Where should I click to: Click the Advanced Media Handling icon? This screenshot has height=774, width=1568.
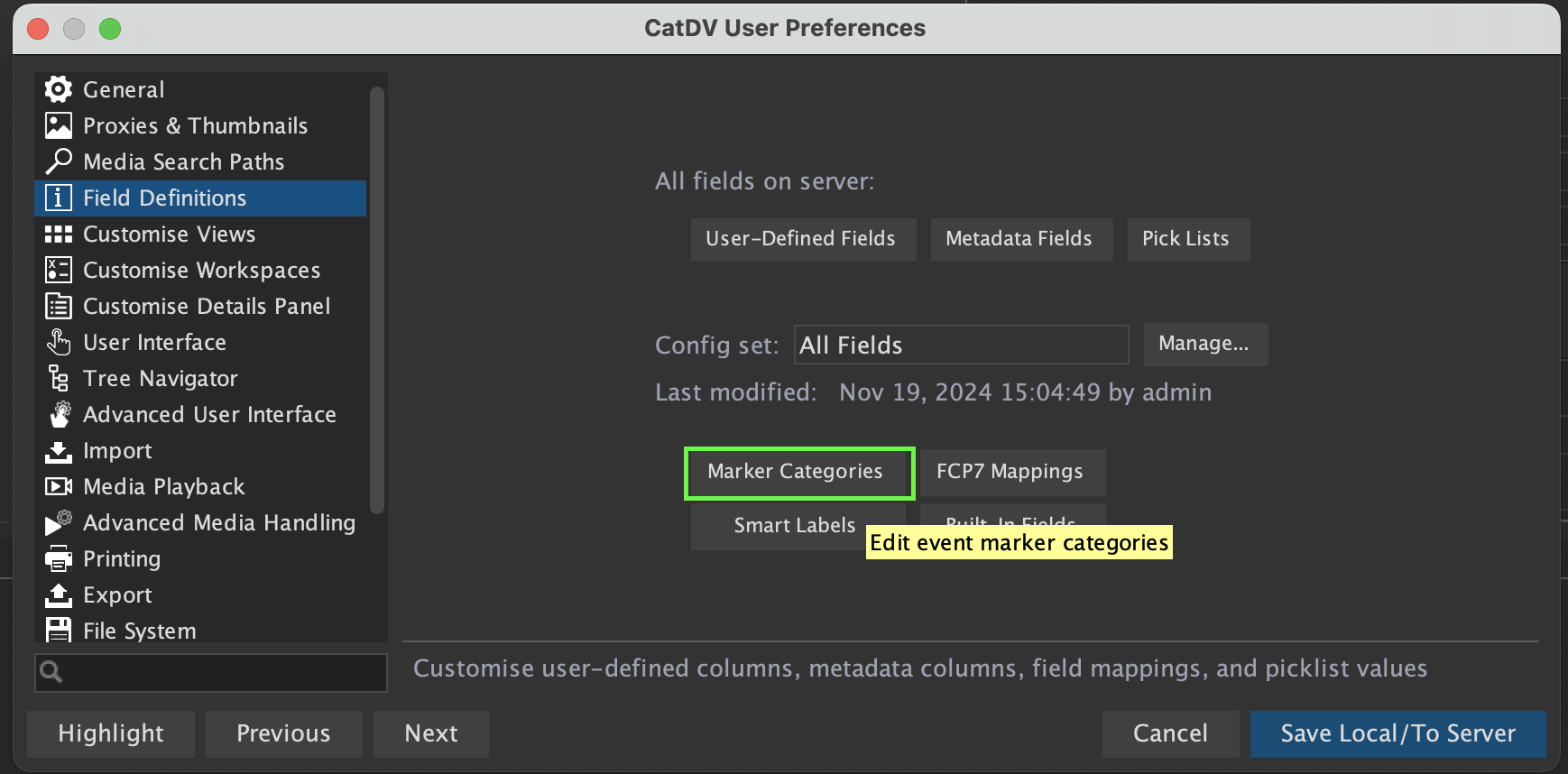point(59,522)
